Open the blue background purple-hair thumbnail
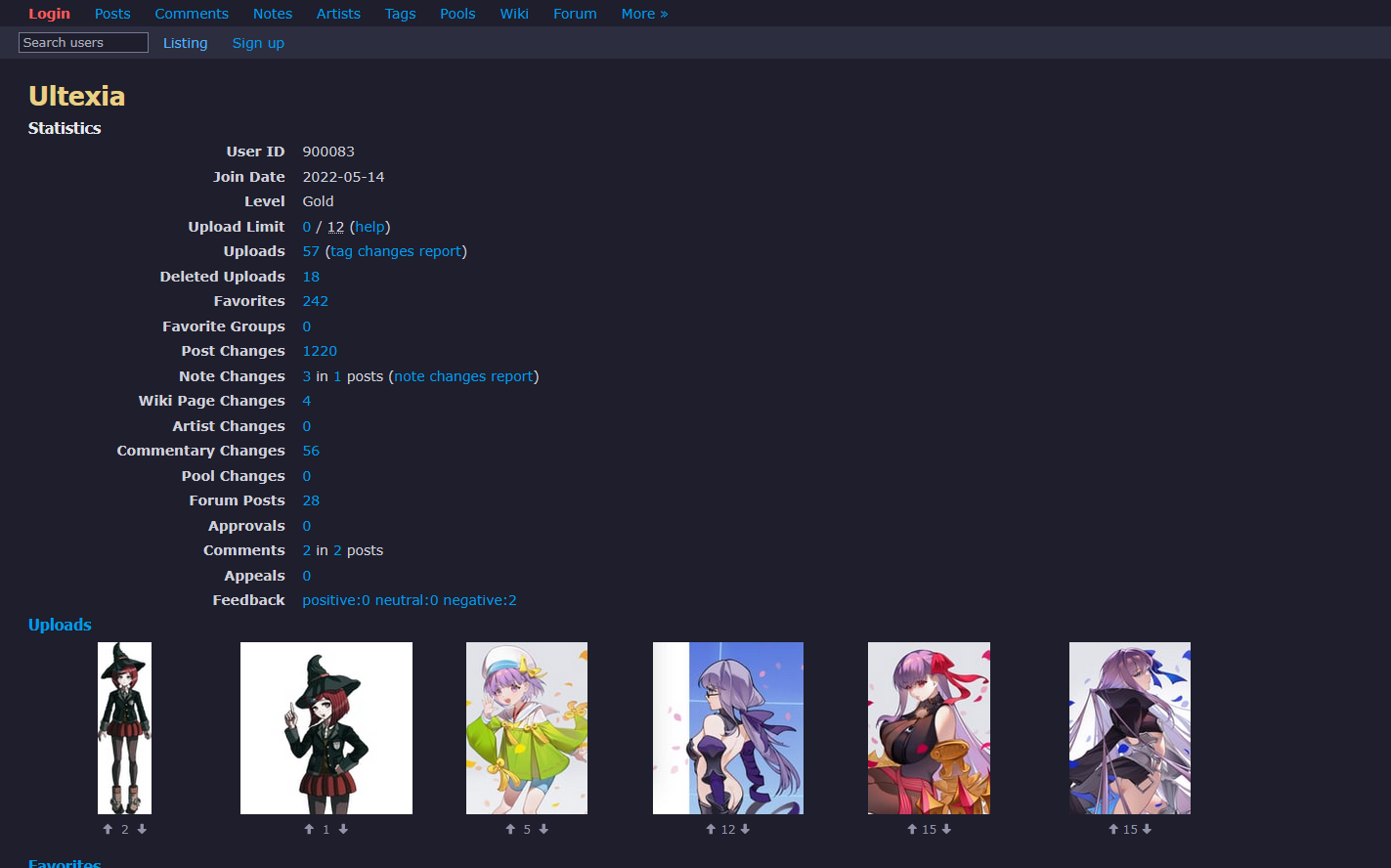1391x868 pixels. pyautogui.click(x=728, y=728)
